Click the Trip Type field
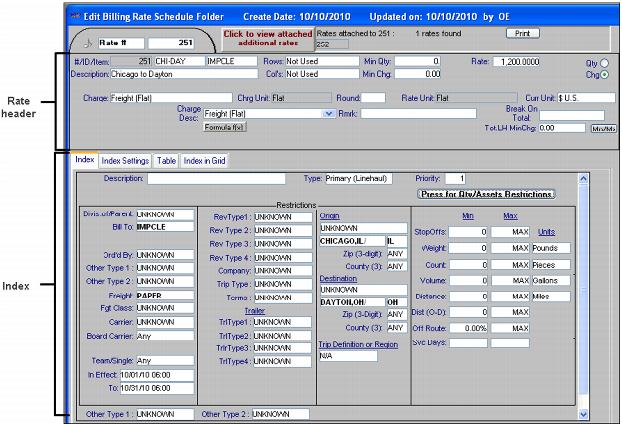Image resolution: width=622 pixels, height=424 pixels. (x=283, y=284)
